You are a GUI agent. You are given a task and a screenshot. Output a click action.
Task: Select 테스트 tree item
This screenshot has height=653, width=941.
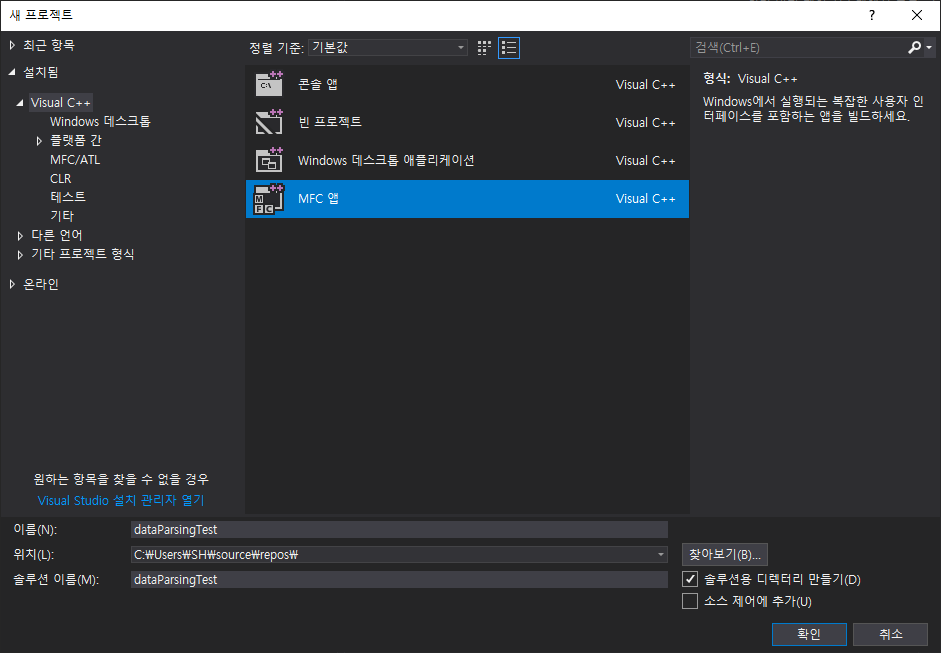(68, 197)
